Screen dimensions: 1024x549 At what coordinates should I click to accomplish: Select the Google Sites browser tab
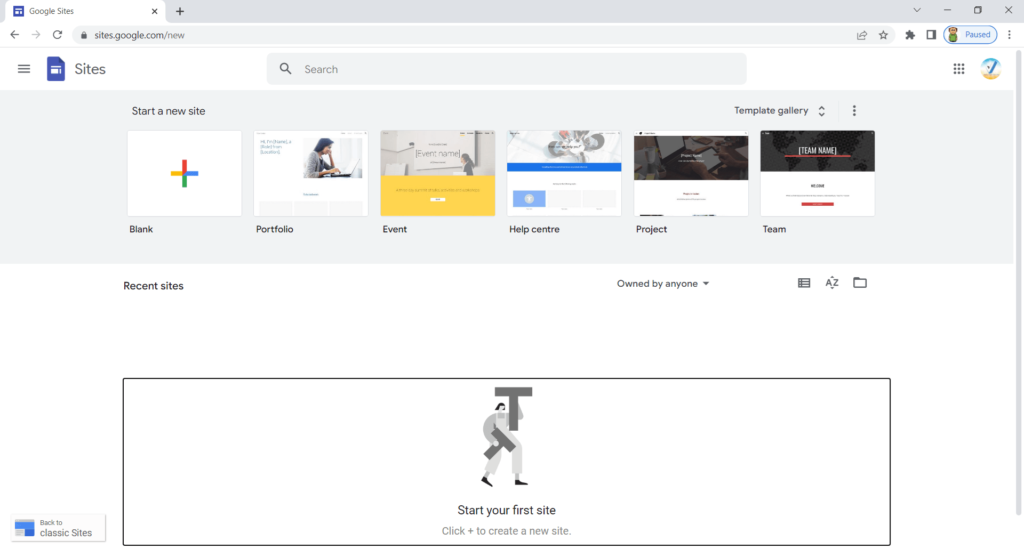click(86, 11)
